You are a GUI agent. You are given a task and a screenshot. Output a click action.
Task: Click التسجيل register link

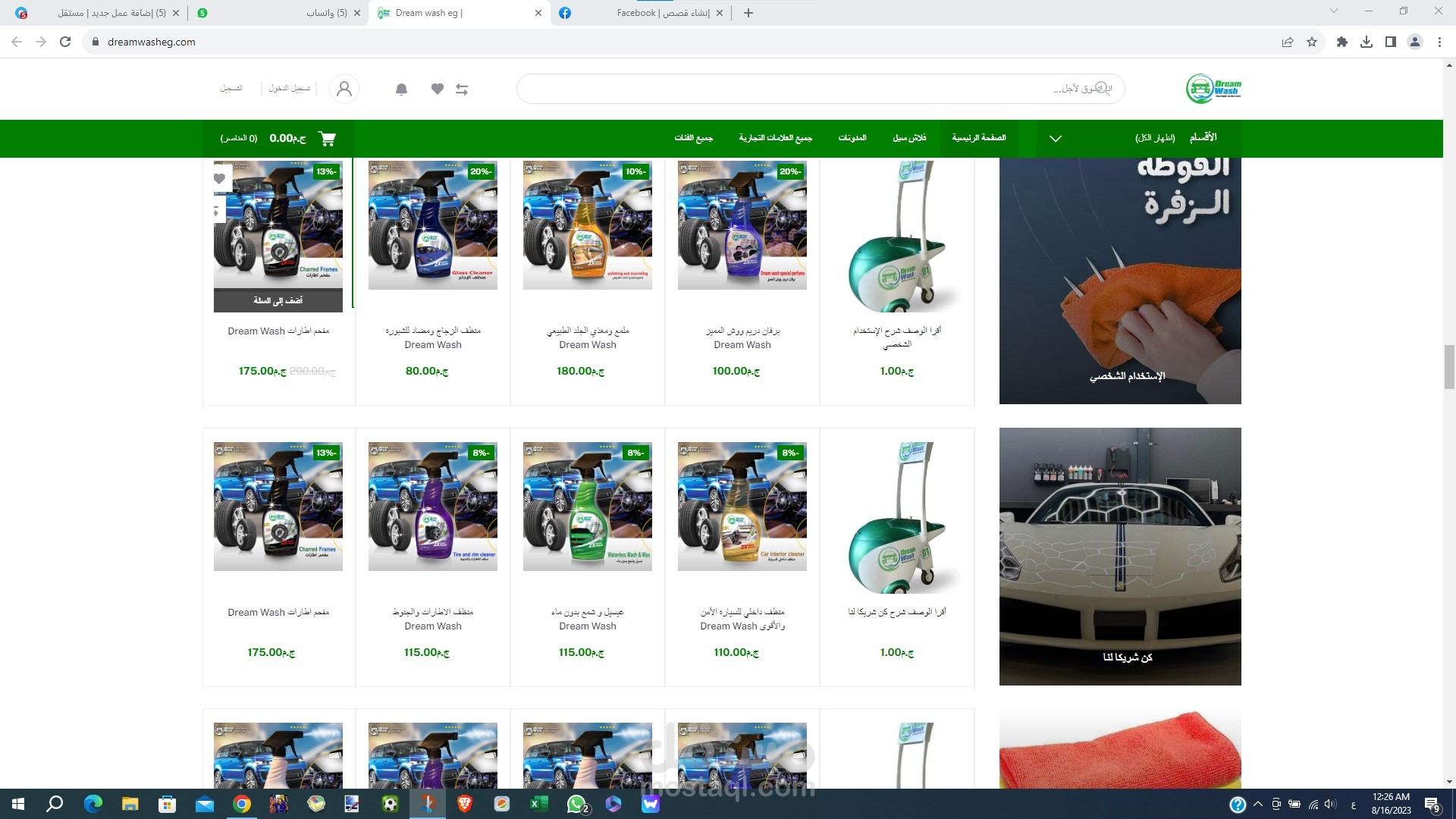[x=231, y=89]
